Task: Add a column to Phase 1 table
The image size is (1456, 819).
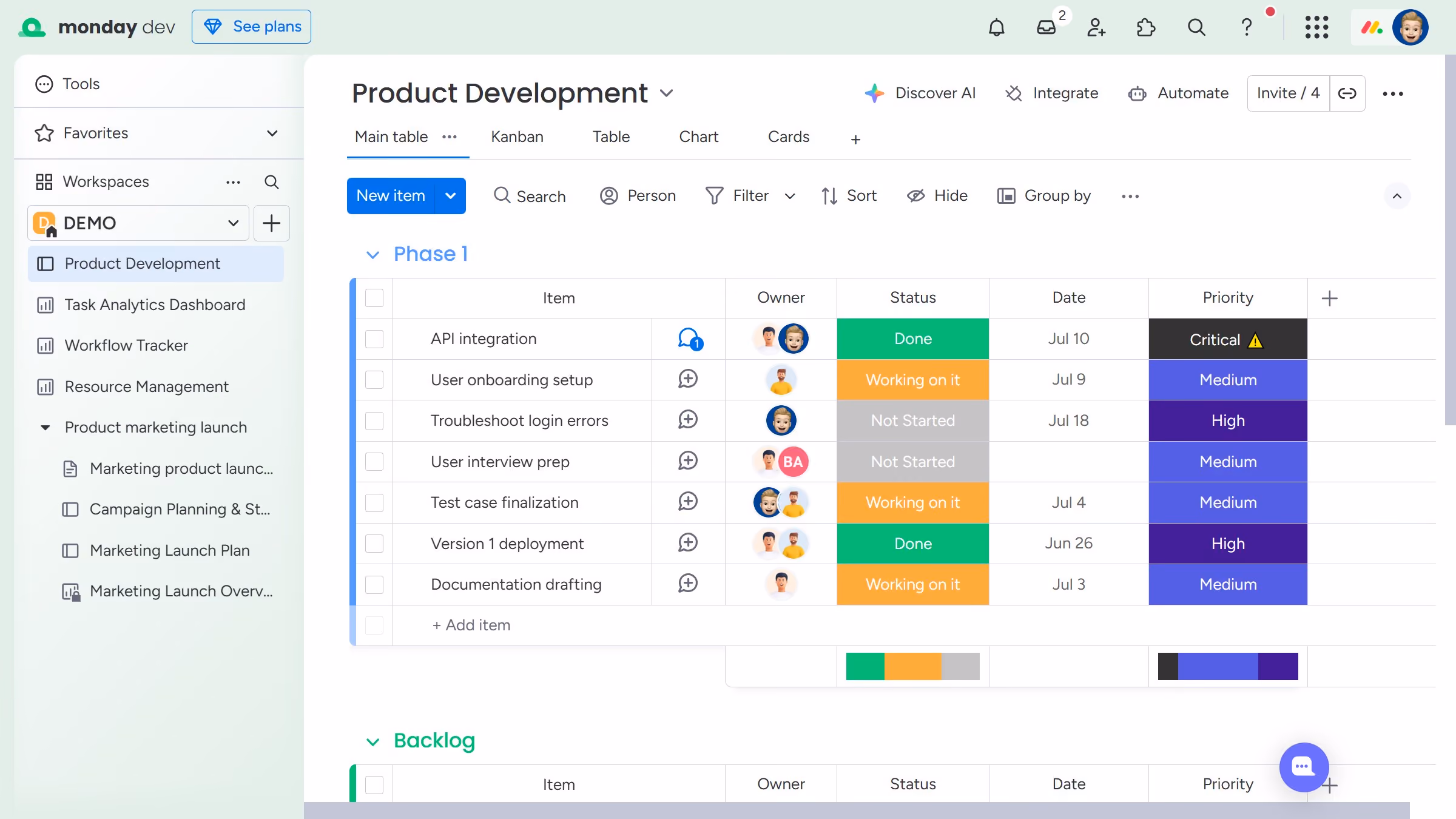Action: pyautogui.click(x=1329, y=298)
